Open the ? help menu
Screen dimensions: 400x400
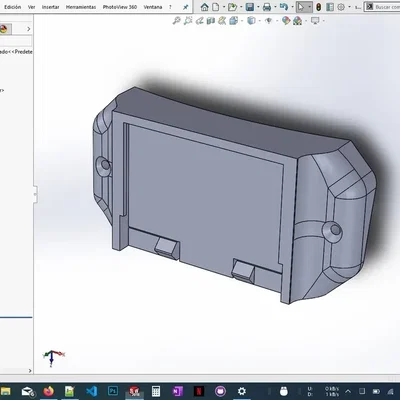pyautogui.click(x=170, y=7)
